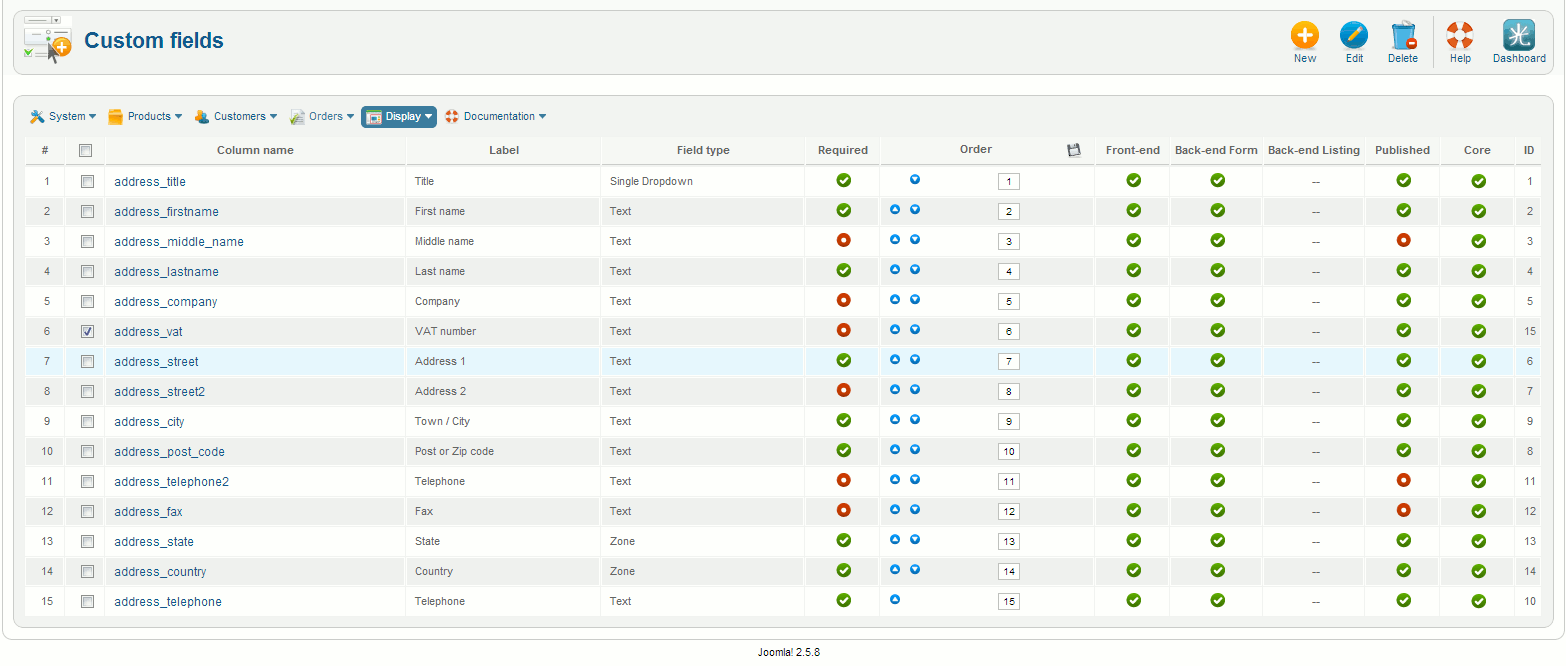This screenshot has width=1566, height=666.
Task: Select the address_street row checkbox
Action: tap(87, 362)
